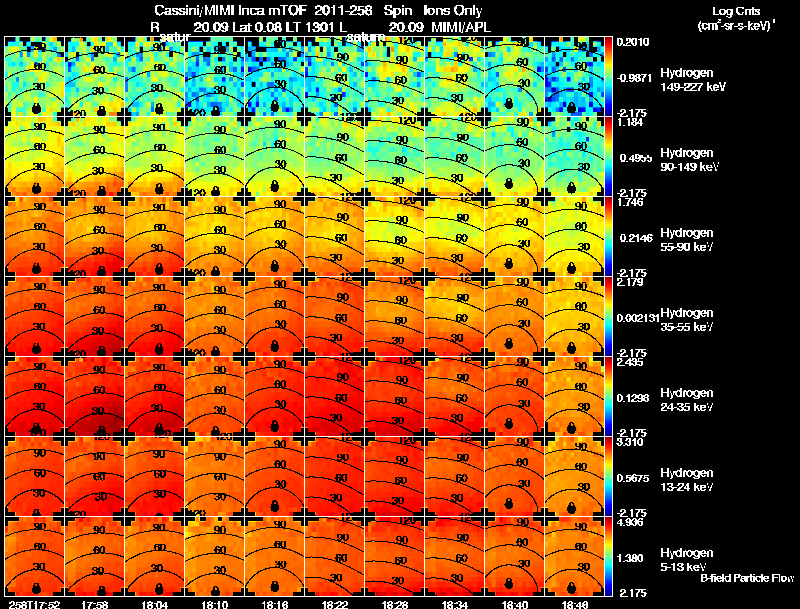Click the colorbar value '-0.9871'

coord(634,78)
